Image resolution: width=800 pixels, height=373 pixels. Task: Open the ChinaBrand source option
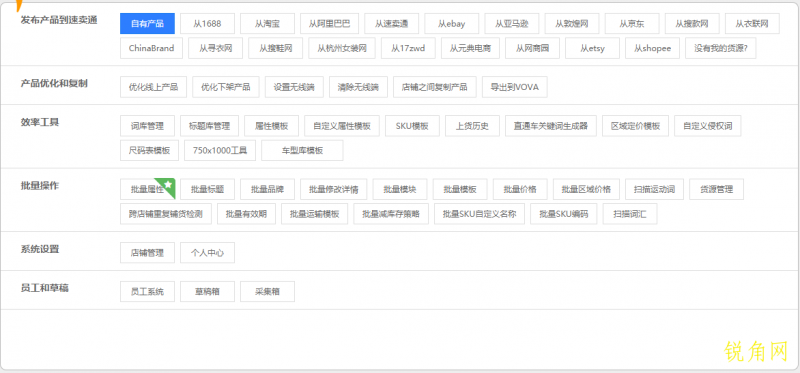pos(152,48)
